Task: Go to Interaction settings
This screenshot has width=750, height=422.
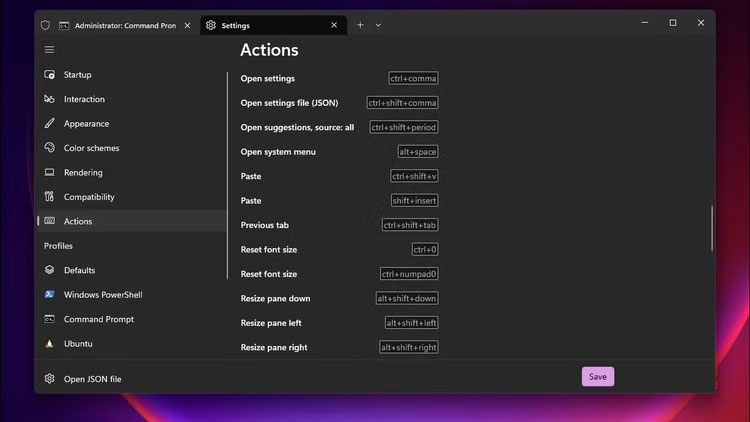Action: click(x=132, y=99)
